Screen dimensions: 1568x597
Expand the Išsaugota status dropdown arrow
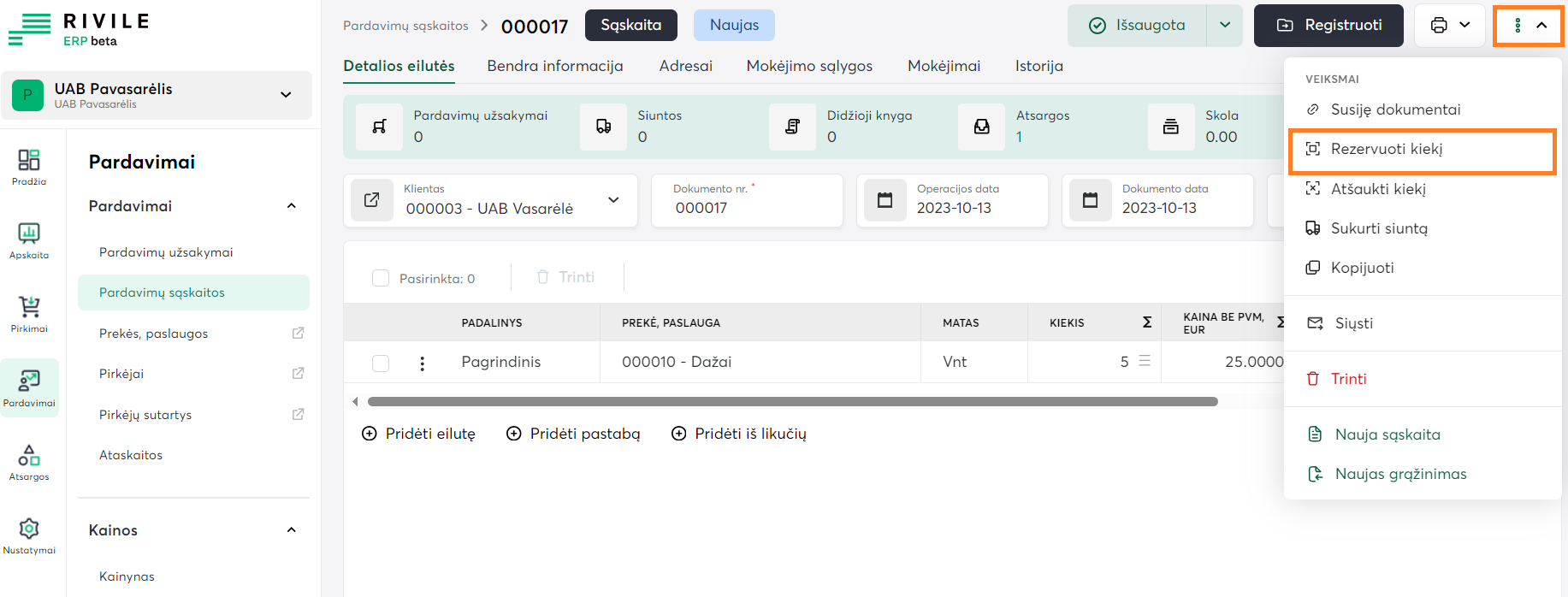point(1225,26)
